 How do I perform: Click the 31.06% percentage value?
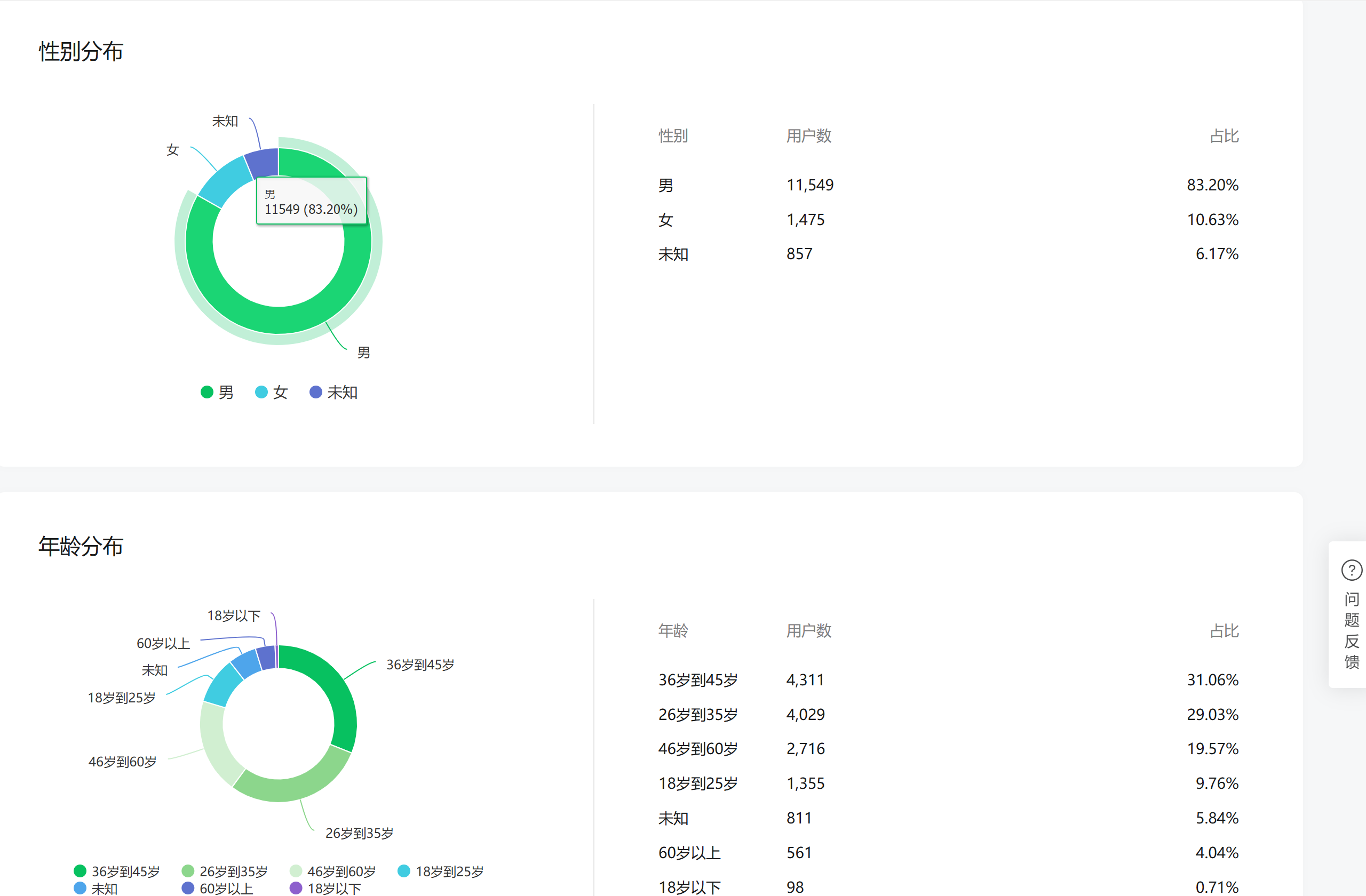pyautogui.click(x=1213, y=681)
